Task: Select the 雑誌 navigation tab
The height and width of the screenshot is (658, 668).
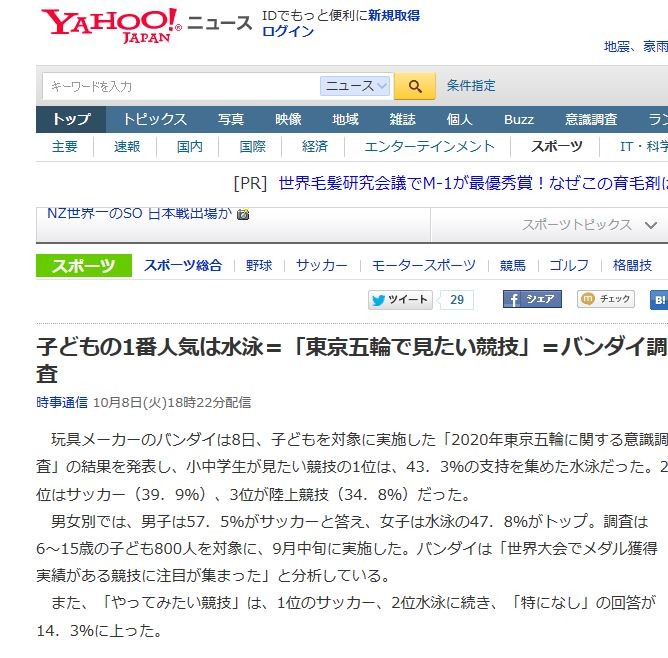Action: click(402, 119)
